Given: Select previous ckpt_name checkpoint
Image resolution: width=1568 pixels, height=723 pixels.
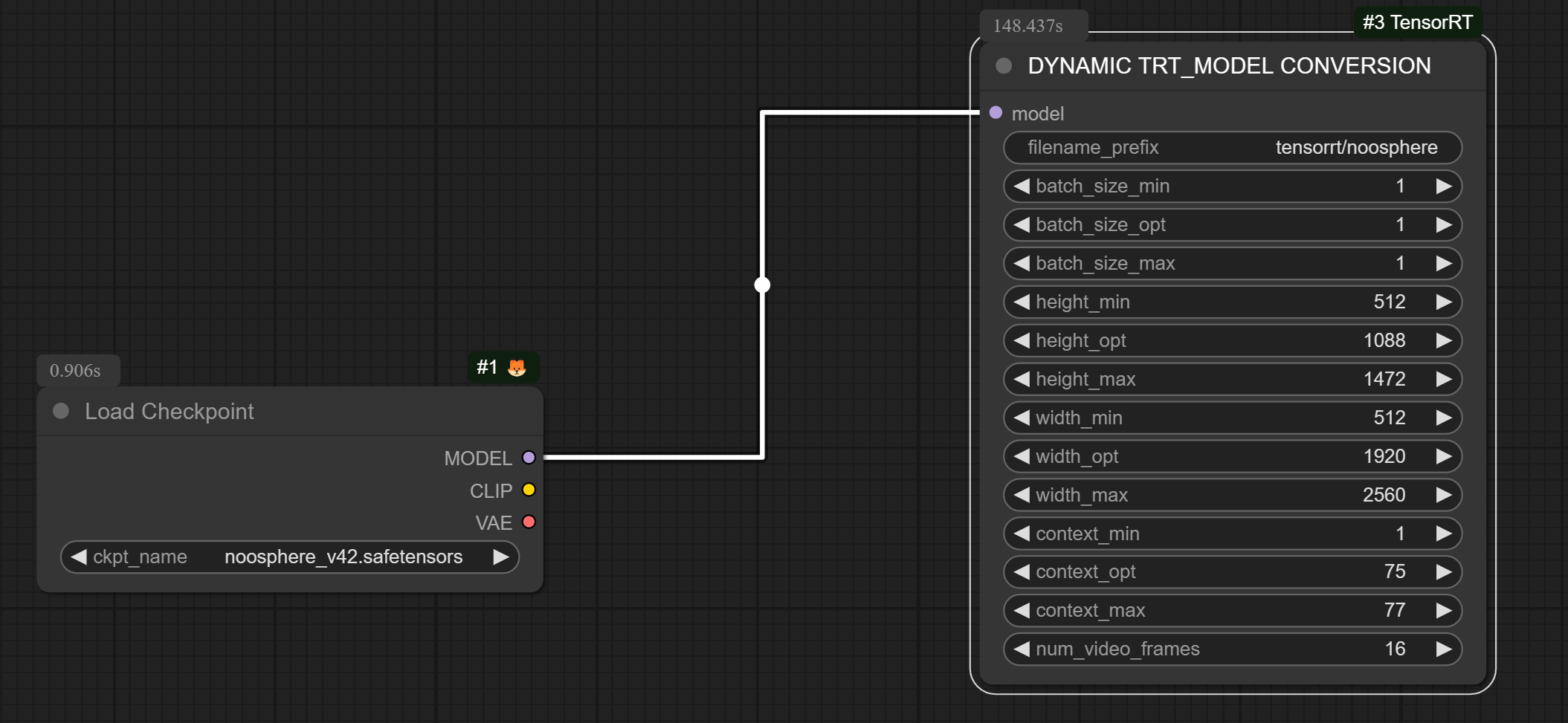Looking at the screenshot, I should tap(79, 557).
